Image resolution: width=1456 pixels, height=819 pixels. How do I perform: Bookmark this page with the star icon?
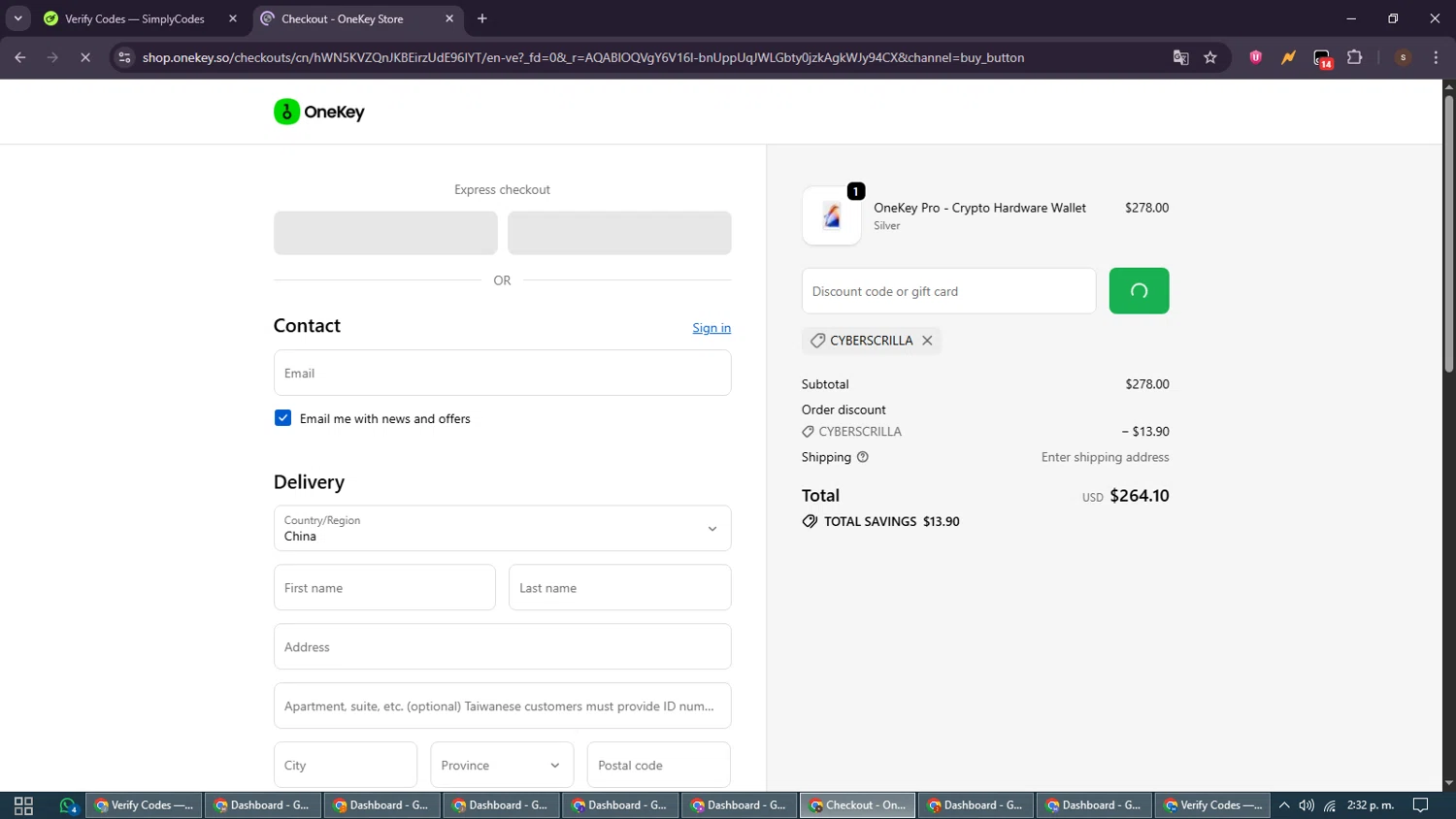pos(1210,57)
